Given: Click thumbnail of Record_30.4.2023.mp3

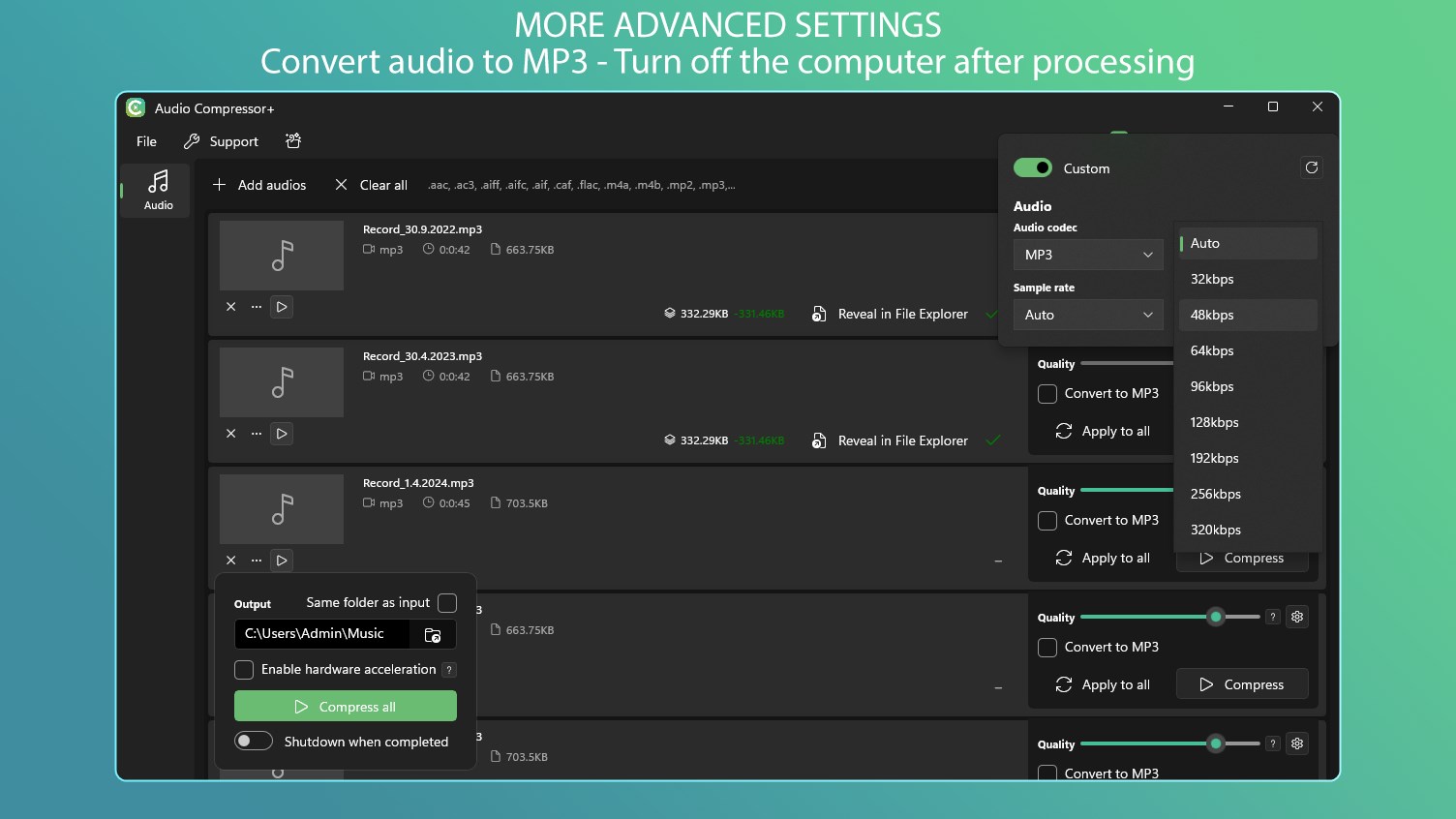Looking at the screenshot, I should coord(282,382).
